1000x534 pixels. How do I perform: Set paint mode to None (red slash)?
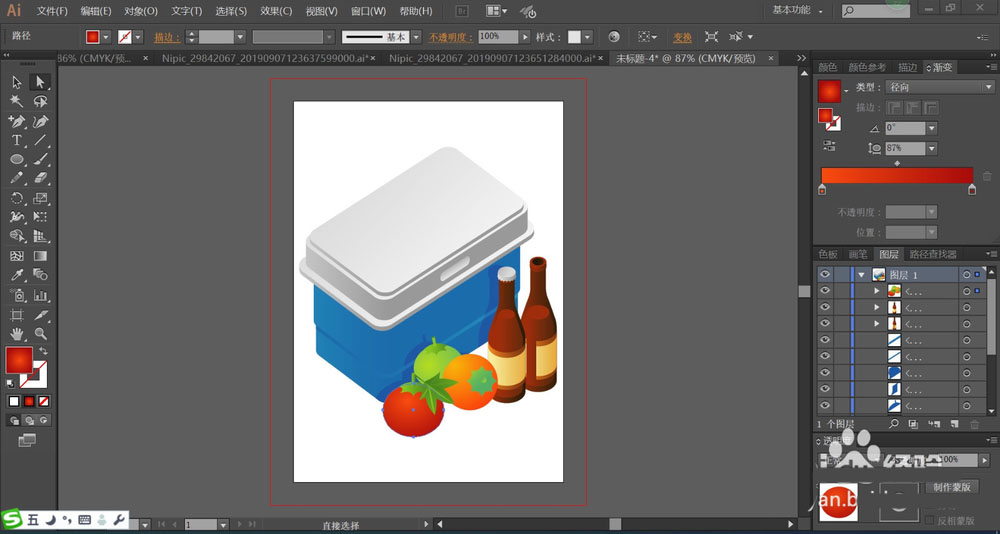coord(44,401)
